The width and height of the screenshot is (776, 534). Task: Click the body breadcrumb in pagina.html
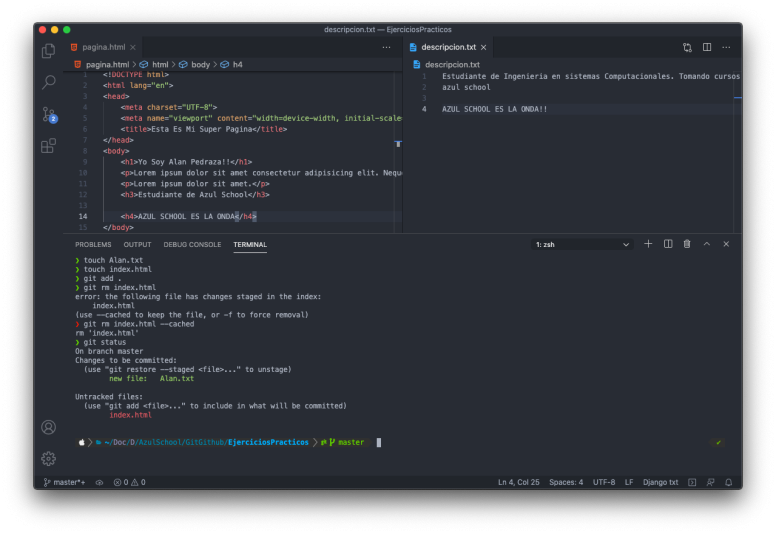[200, 64]
